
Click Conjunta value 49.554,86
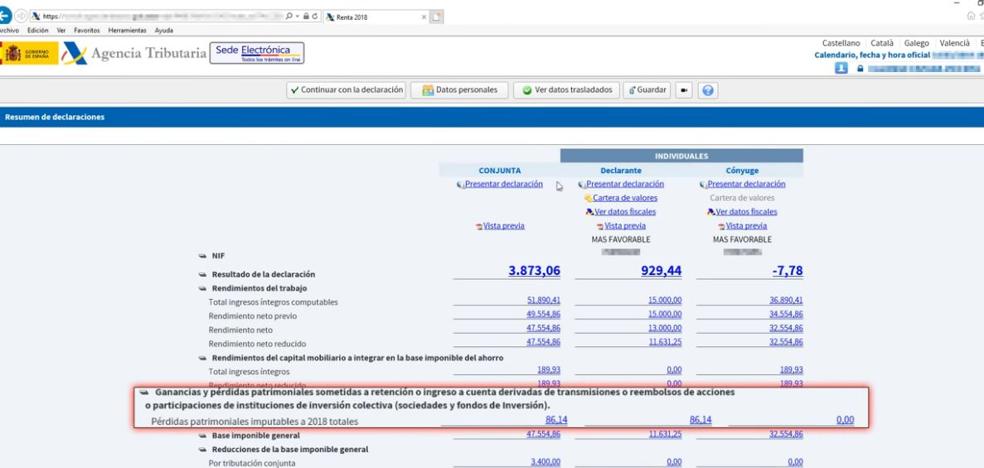coord(543,314)
